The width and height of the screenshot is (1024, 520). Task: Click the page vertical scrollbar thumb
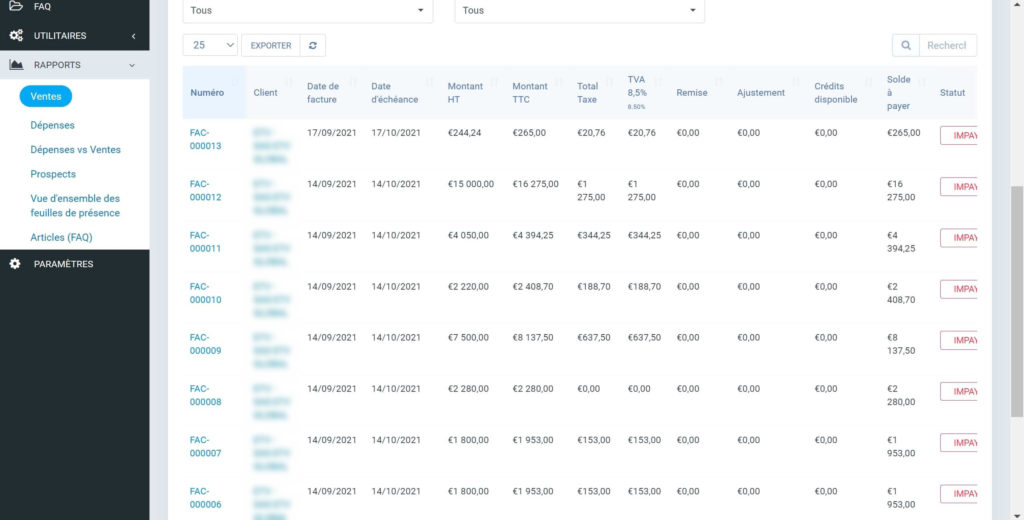click(x=1017, y=301)
